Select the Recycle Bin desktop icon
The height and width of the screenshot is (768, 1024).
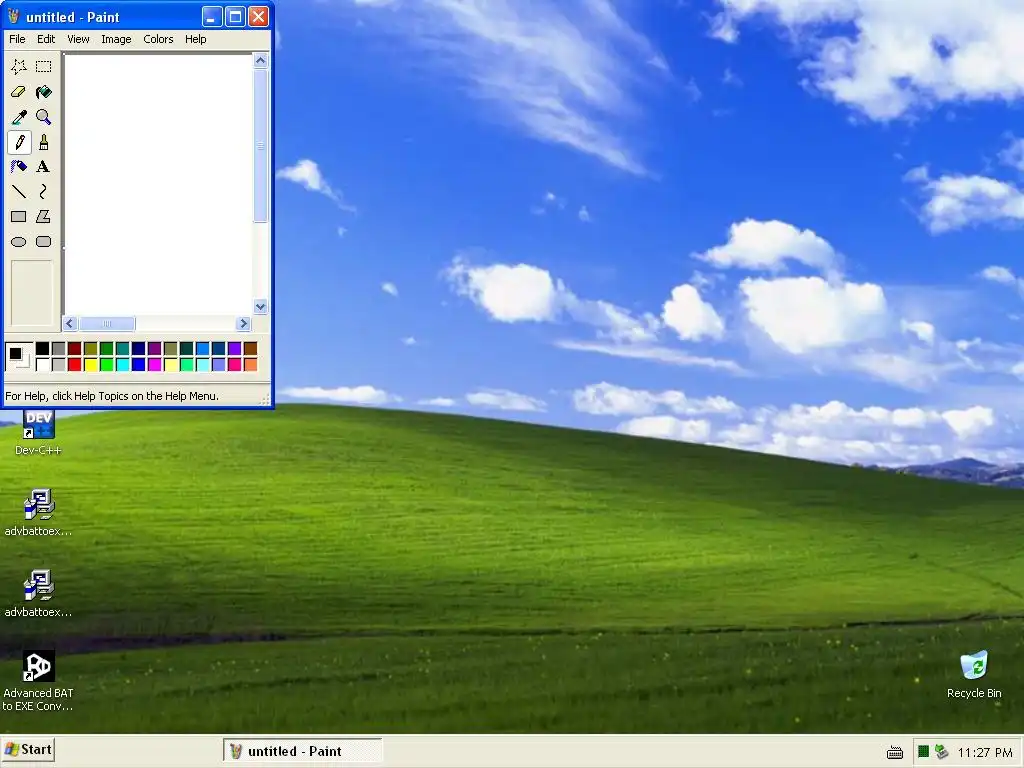pos(974,675)
